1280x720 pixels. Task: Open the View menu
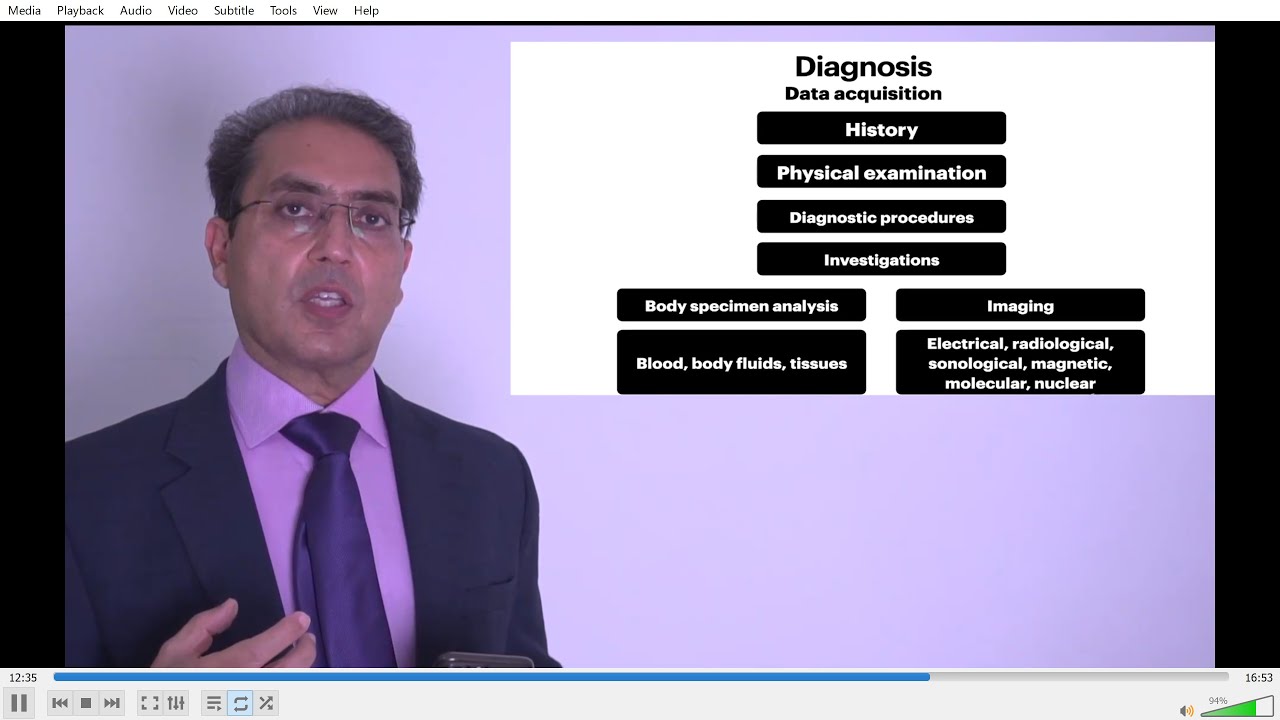(325, 10)
